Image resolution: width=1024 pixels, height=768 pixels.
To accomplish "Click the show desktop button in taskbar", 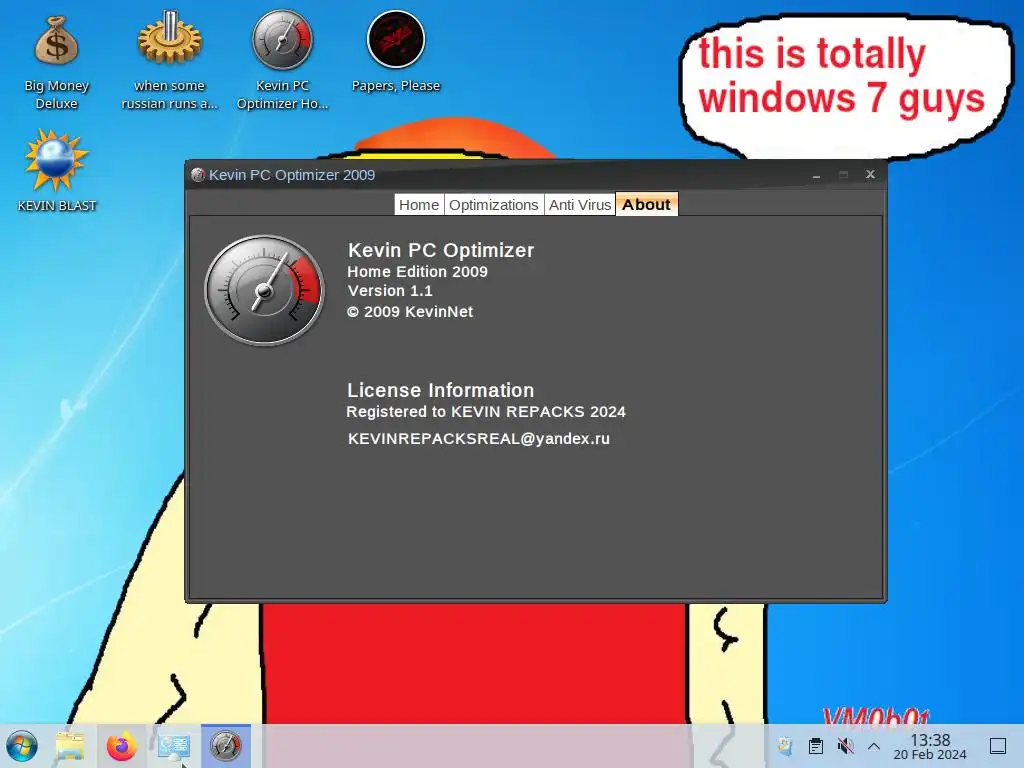I will tap(998, 746).
